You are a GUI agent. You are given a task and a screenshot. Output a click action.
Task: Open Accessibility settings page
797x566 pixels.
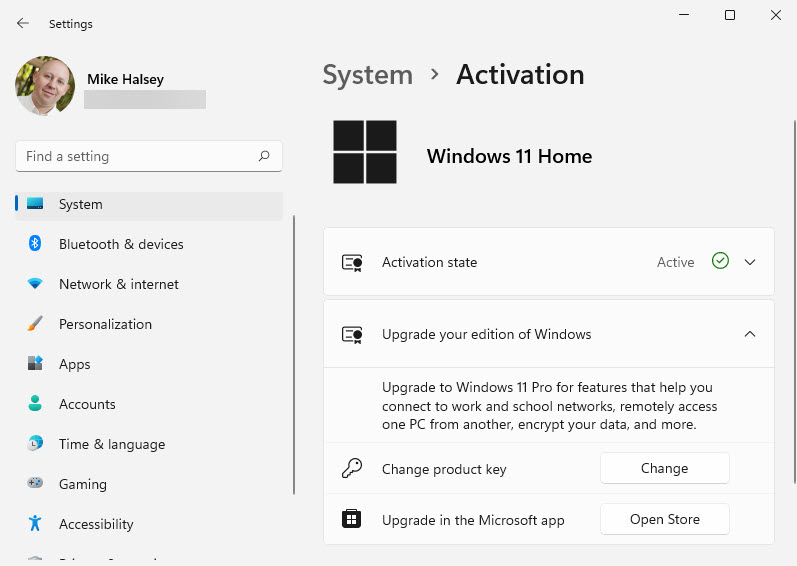point(96,524)
